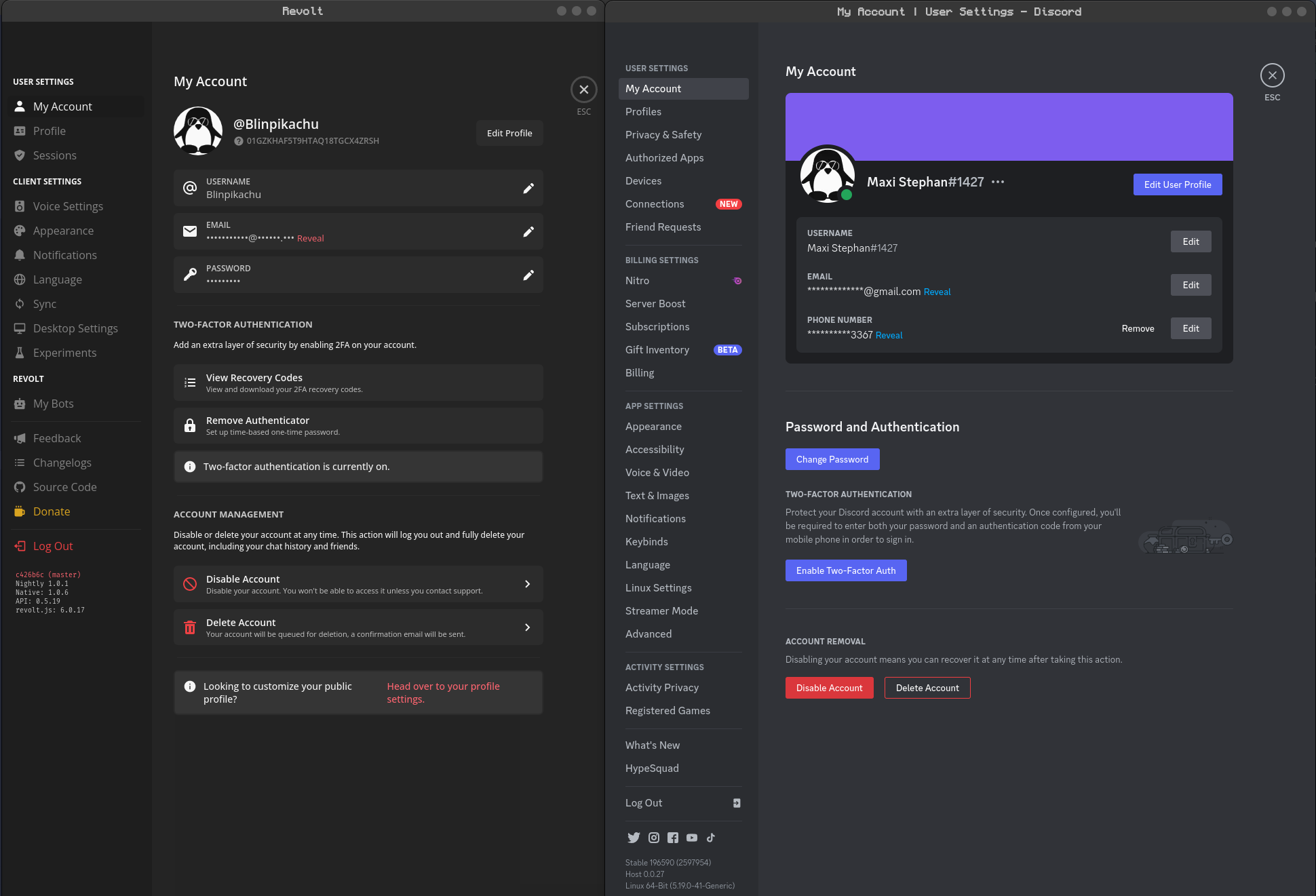Click the Instagram icon in Discord's sidebar footer
Viewport: 1316px width, 896px height.
(653, 837)
